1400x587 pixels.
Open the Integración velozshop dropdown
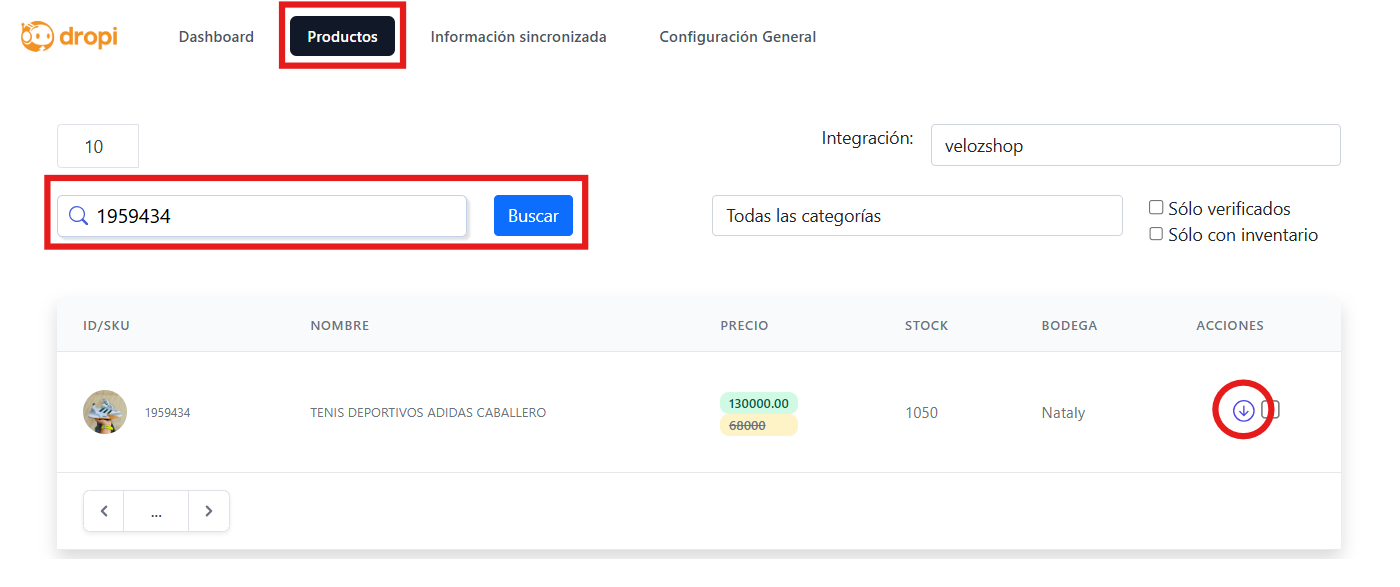[1134, 146]
